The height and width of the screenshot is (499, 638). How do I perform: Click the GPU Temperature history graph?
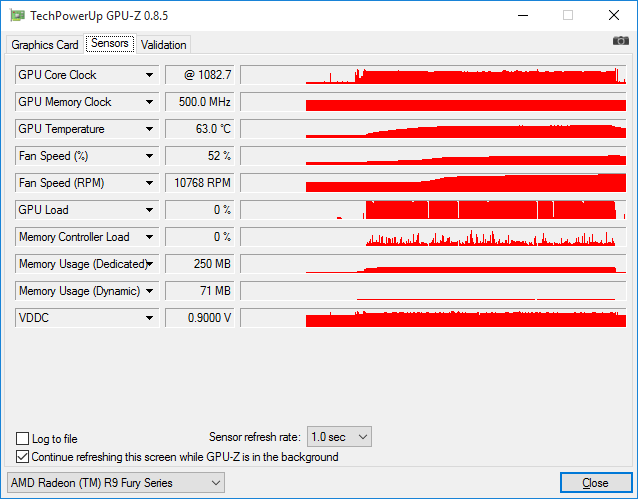[433, 129]
